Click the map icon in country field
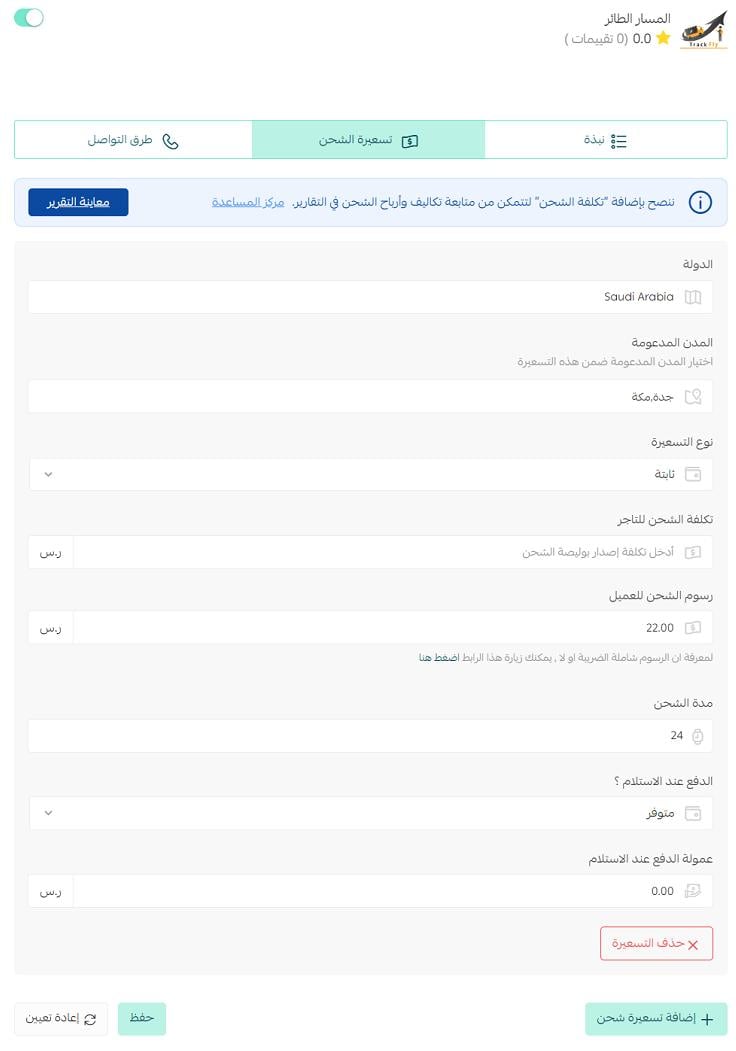 [693, 297]
